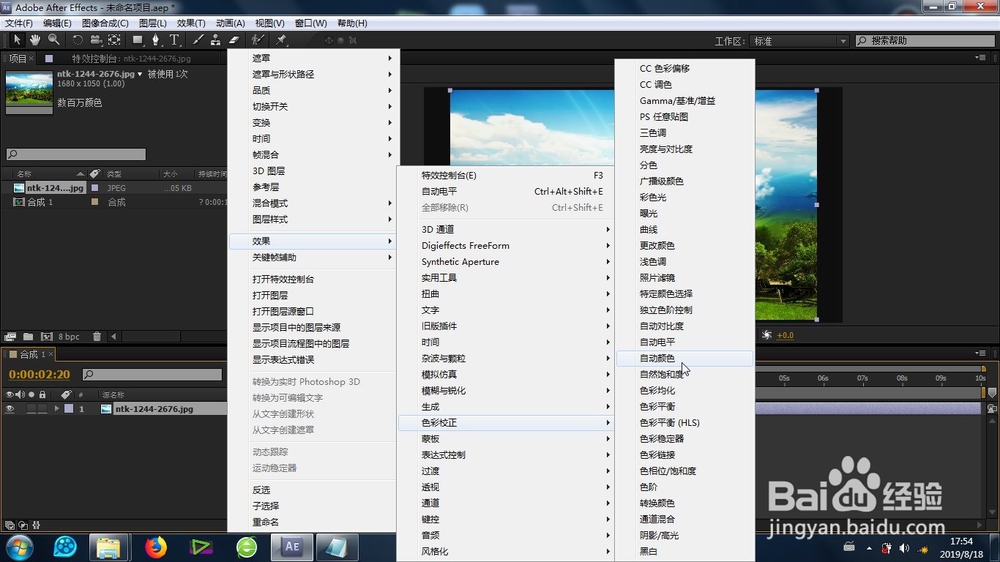Select the arrow Selection tool
The width and height of the screenshot is (1000, 562).
click(x=17, y=40)
